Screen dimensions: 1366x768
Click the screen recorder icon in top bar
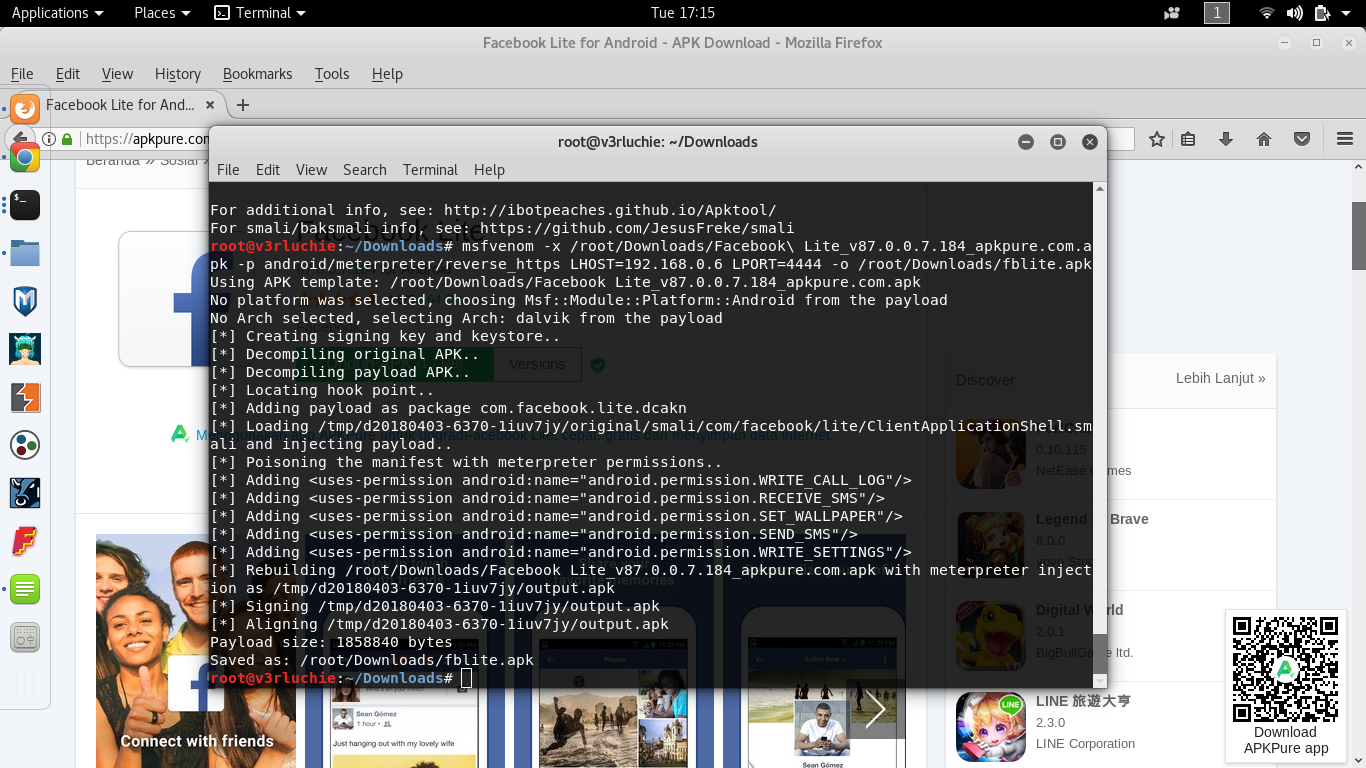1173,13
